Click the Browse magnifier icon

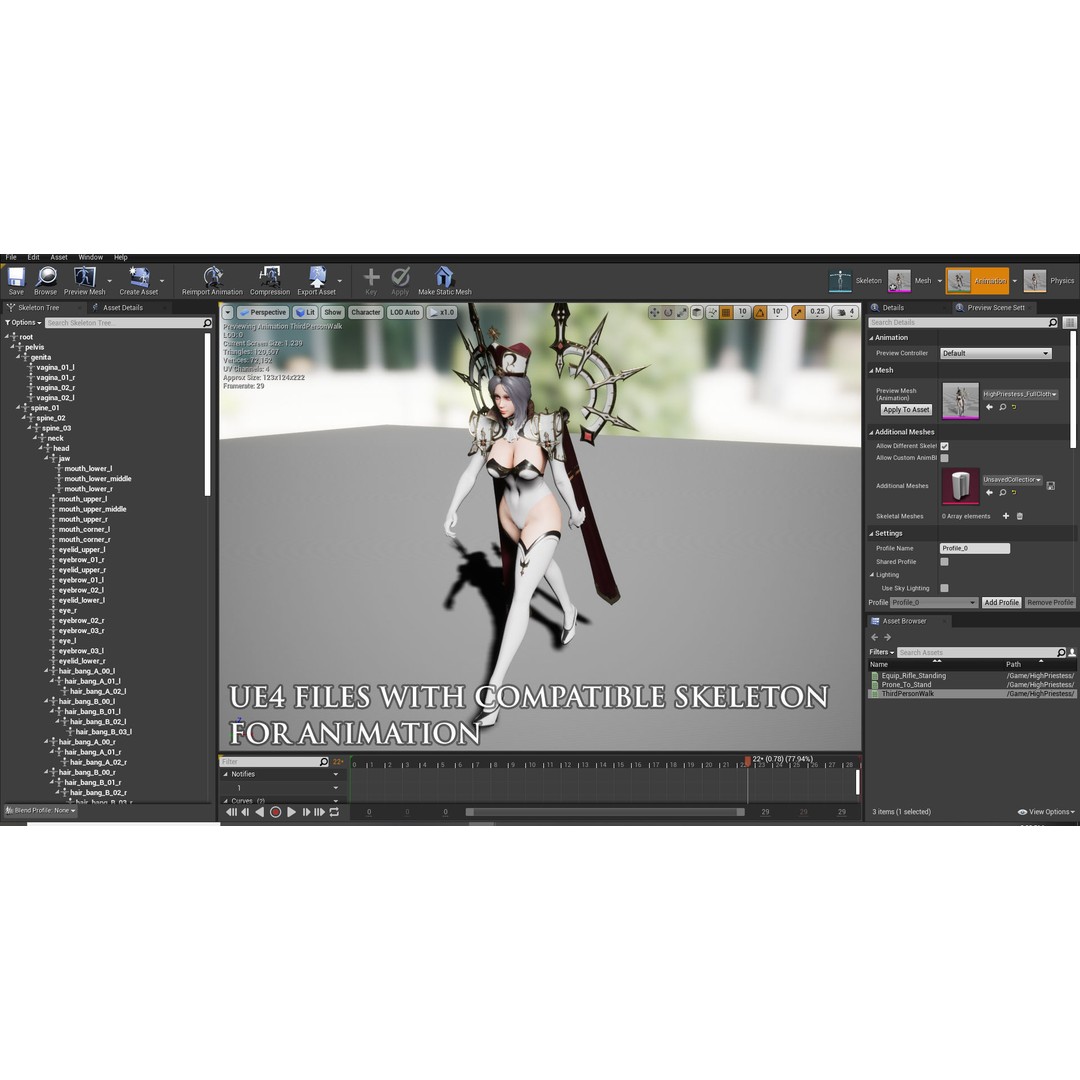[46, 277]
